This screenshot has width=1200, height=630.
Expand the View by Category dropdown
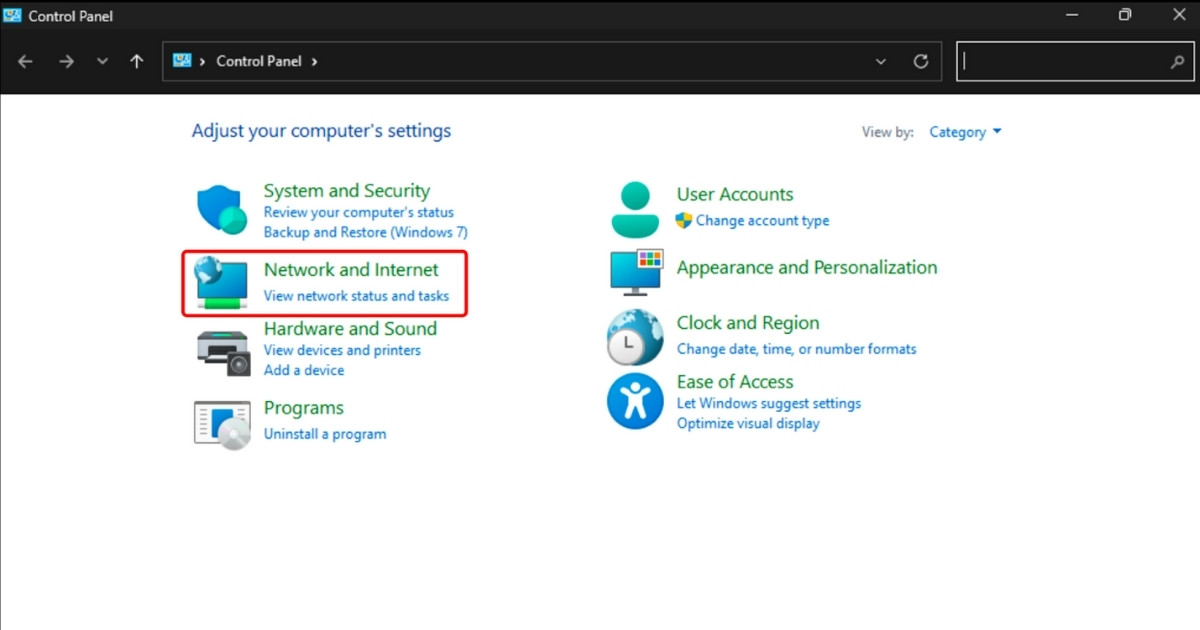pyautogui.click(x=965, y=132)
